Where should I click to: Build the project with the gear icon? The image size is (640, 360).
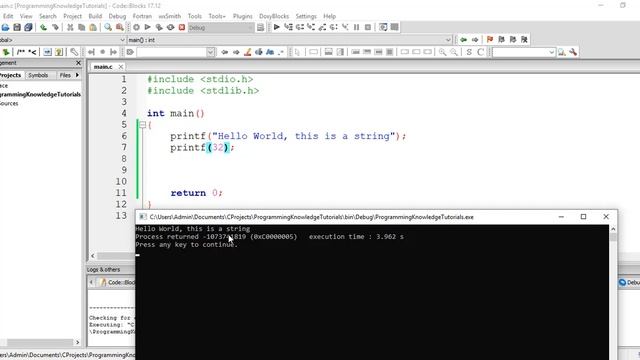pos(136,27)
